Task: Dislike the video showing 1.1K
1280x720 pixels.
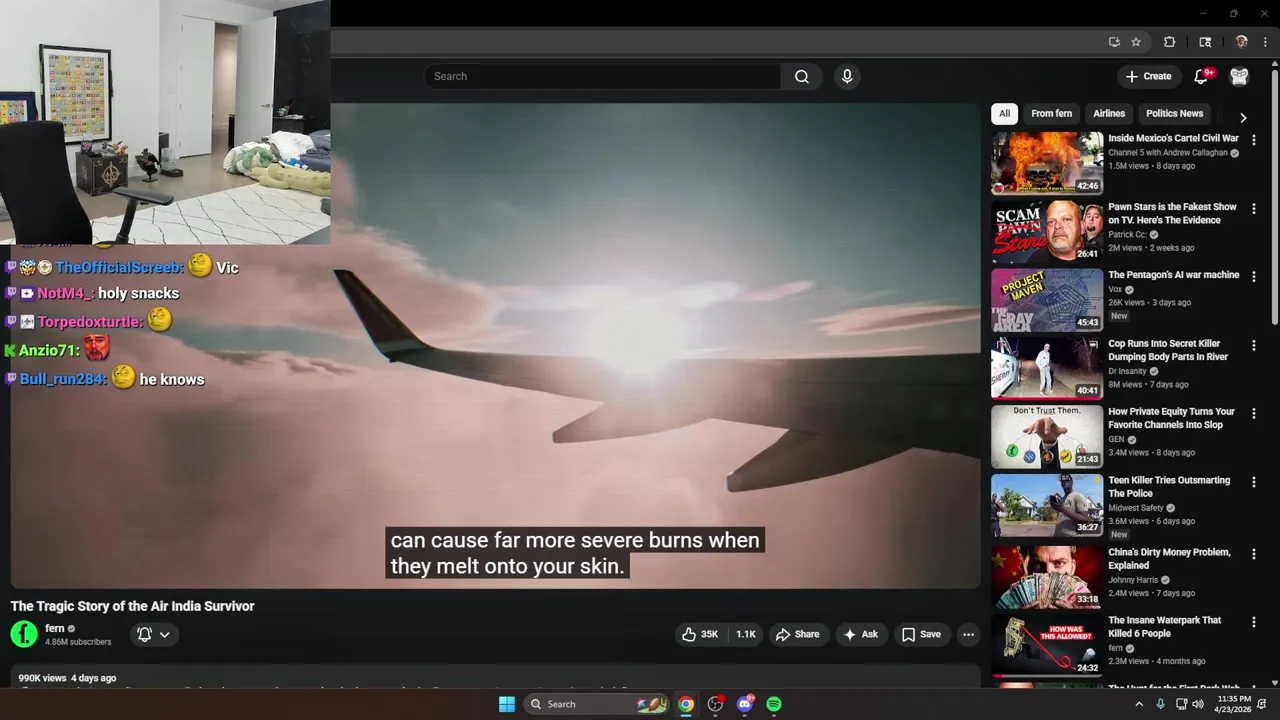Action: (x=746, y=634)
